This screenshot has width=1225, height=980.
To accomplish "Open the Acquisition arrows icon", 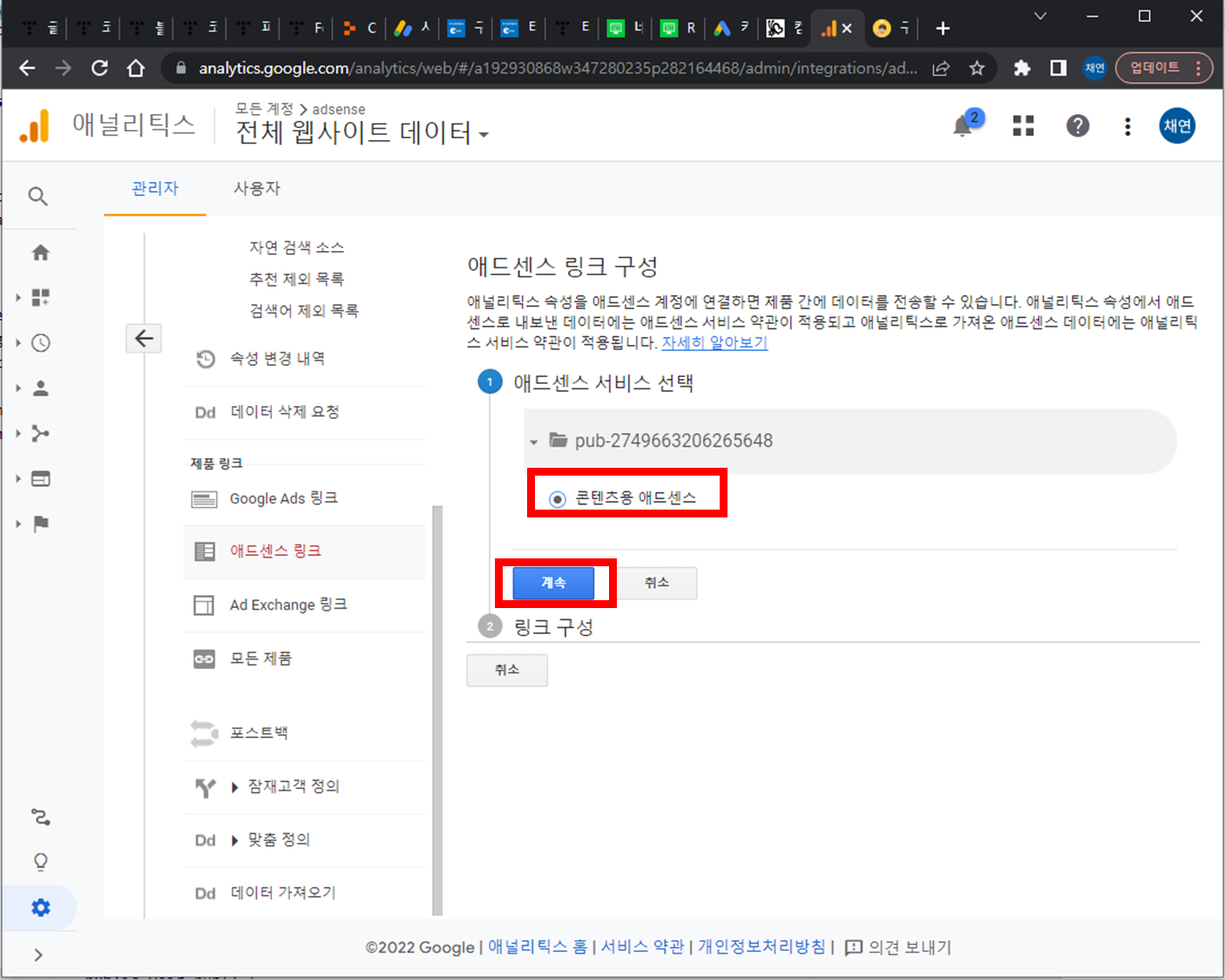I will coord(40,434).
